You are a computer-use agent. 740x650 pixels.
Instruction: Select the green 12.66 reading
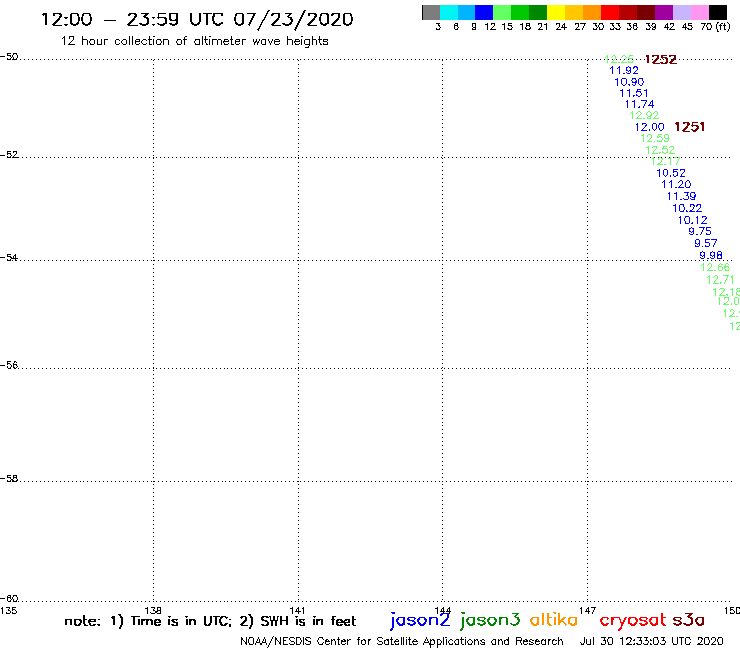715,268
